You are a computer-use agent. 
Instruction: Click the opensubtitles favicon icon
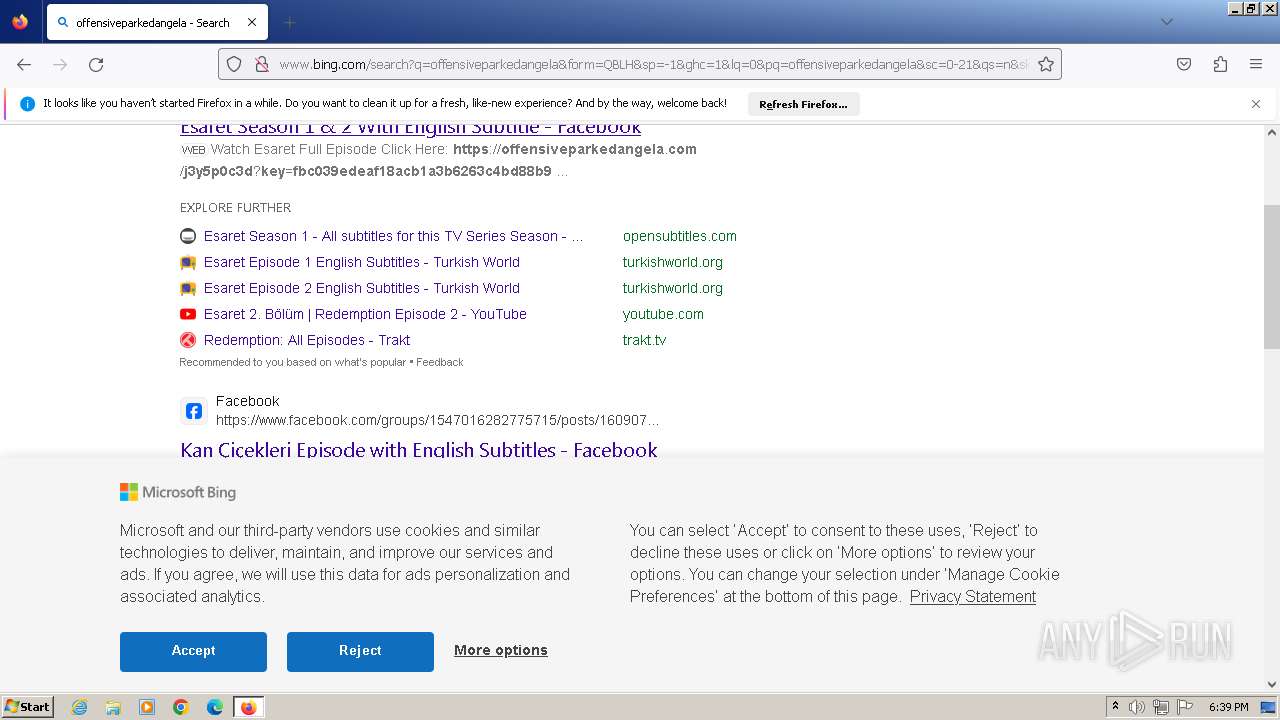click(188, 236)
